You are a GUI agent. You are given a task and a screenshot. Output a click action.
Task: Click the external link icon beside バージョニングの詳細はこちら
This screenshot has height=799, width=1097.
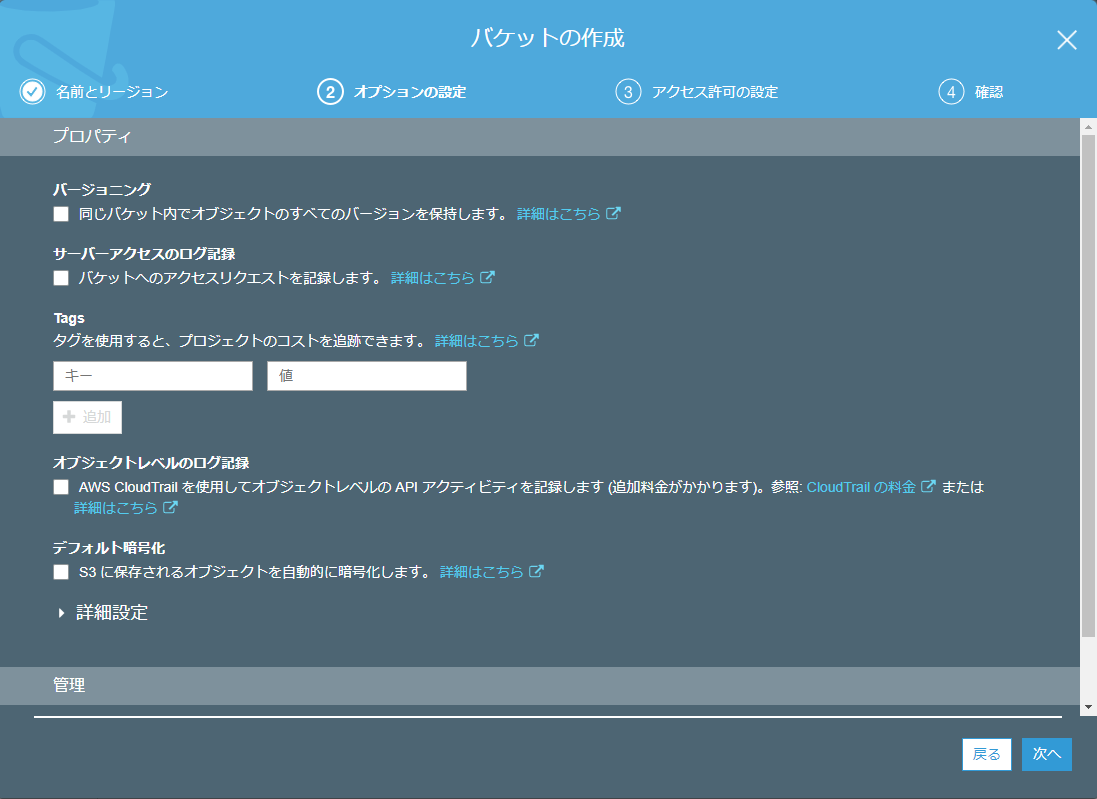click(x=614, y=213)
